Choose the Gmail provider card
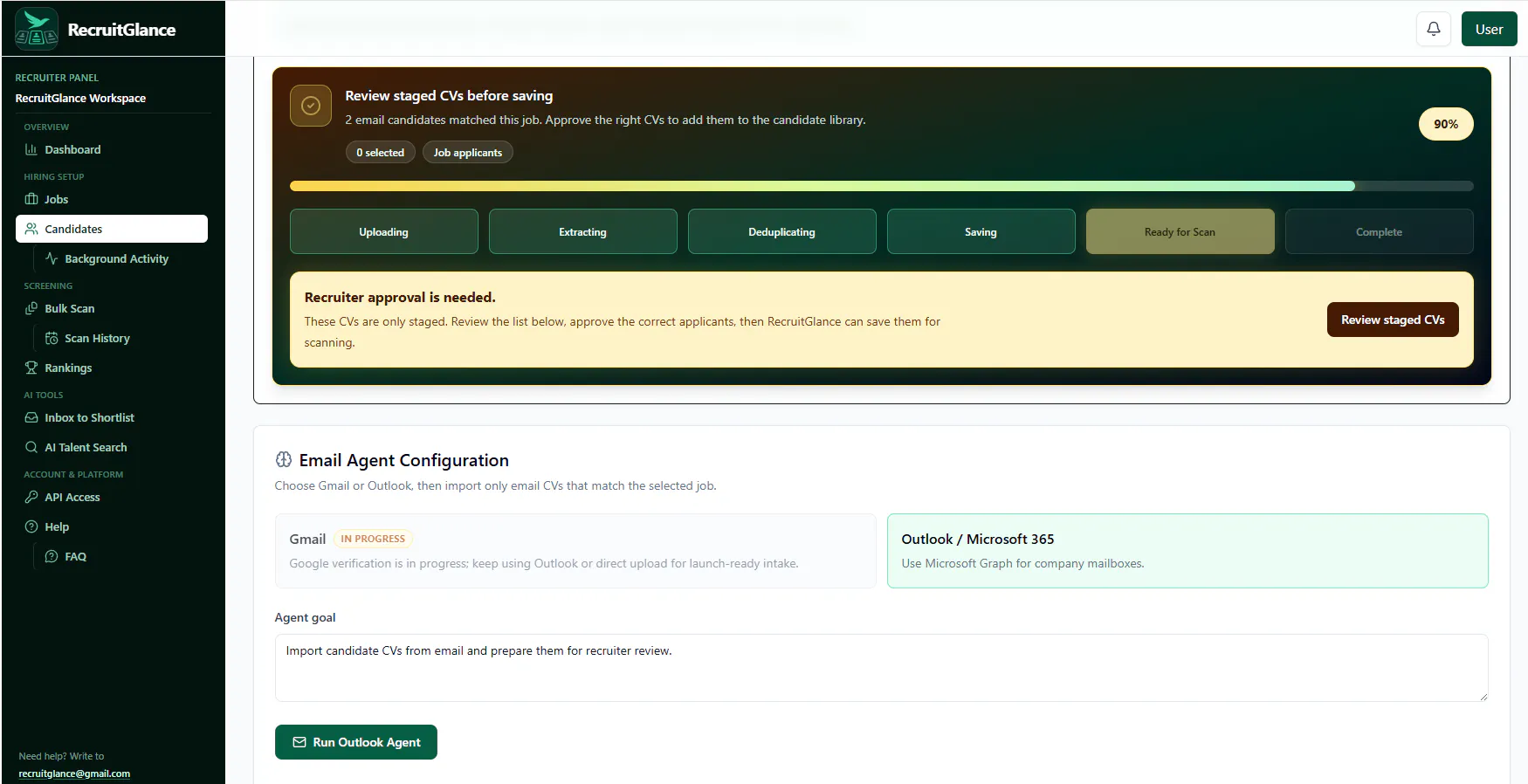This screenshot has width=1528, height=784. (x=575, y=551)
